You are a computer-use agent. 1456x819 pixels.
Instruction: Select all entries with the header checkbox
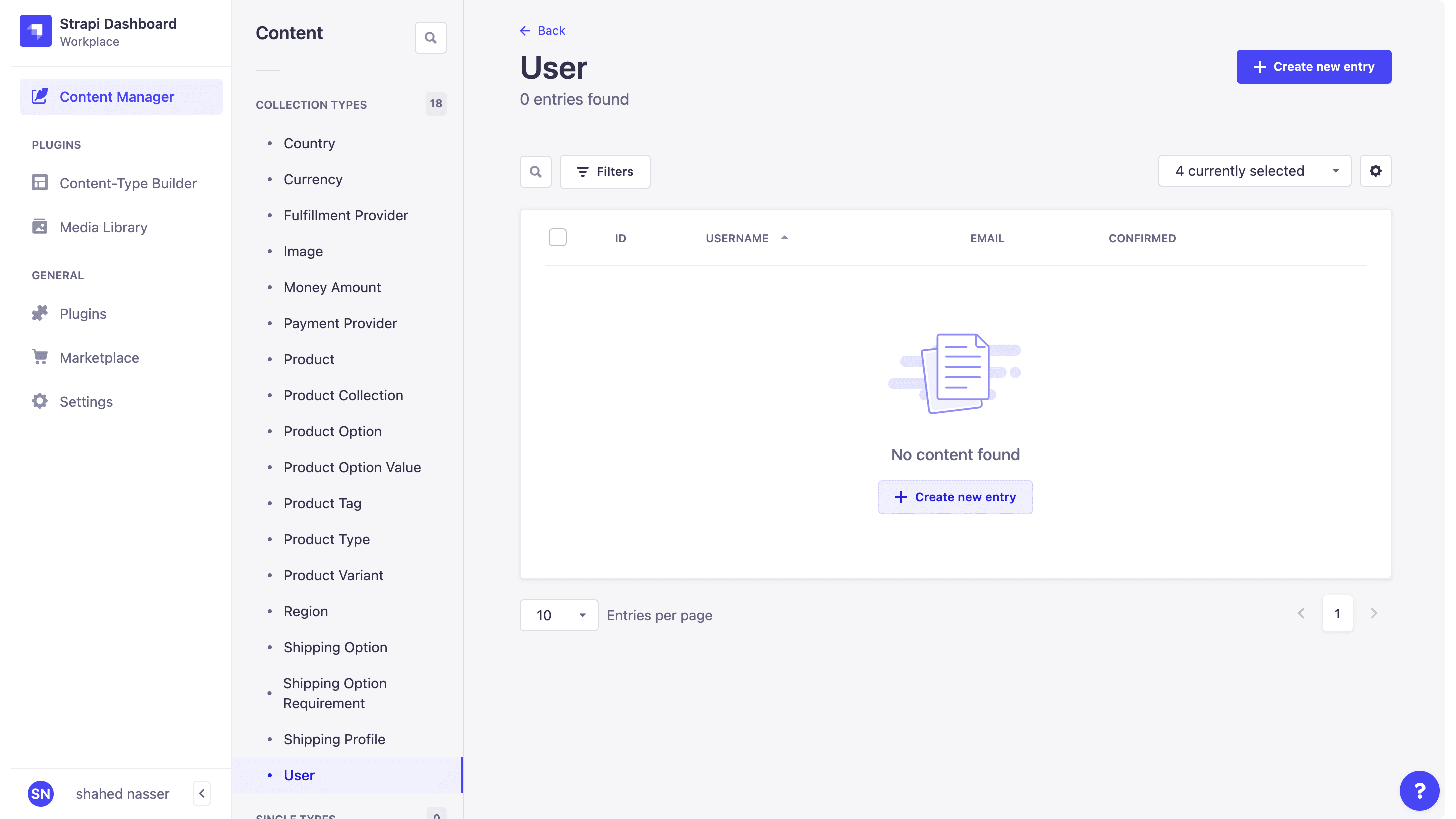pyautogui.click(x=558, y=237)
